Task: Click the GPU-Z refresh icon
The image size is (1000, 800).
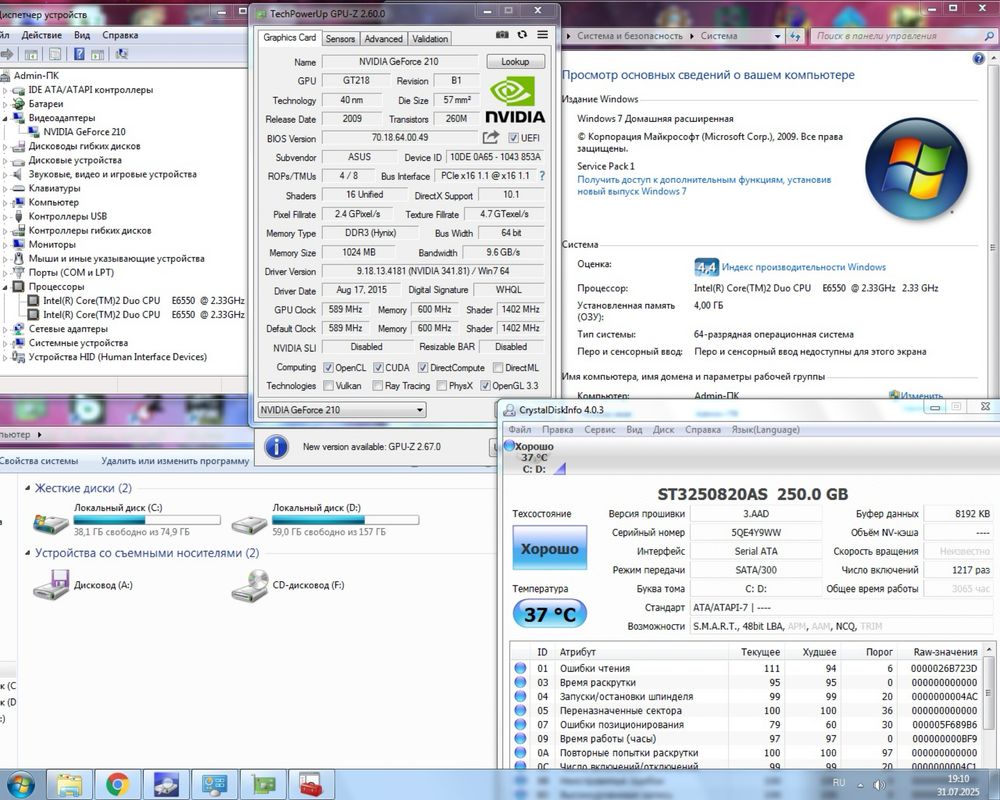Action: [x=522, y=35]
